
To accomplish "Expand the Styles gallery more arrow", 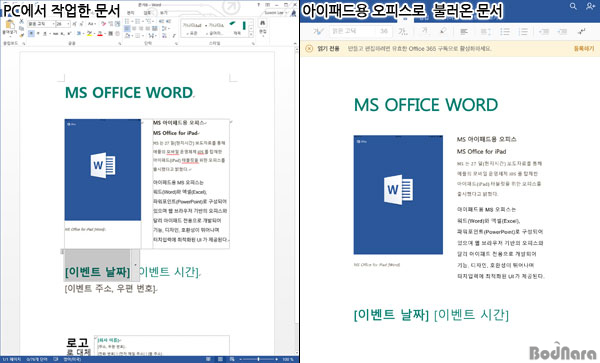I will [251, 34].
